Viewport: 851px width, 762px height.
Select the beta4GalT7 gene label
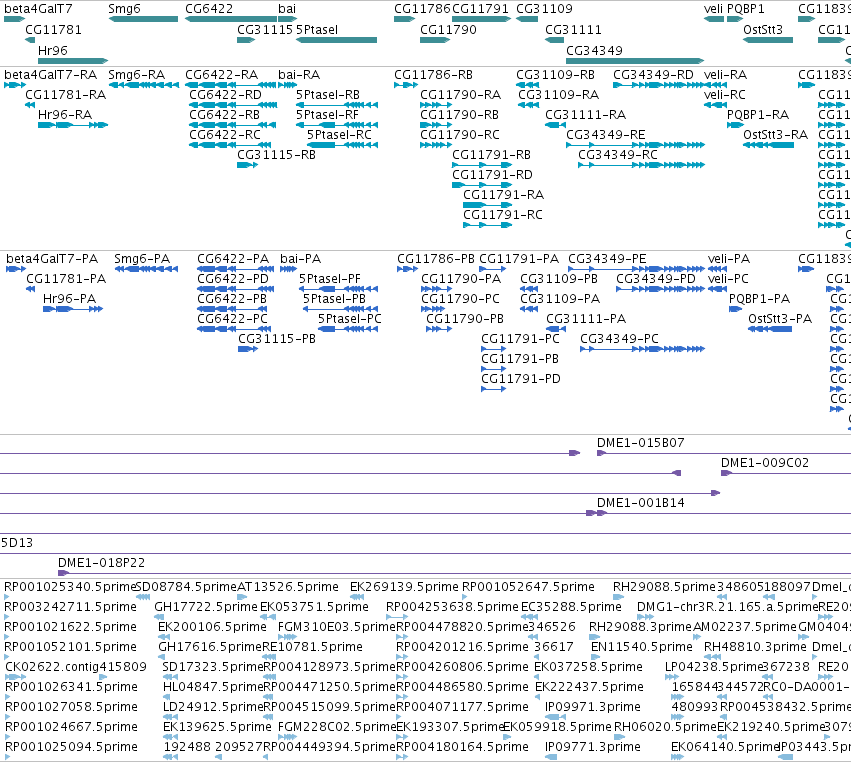(38, 9)
